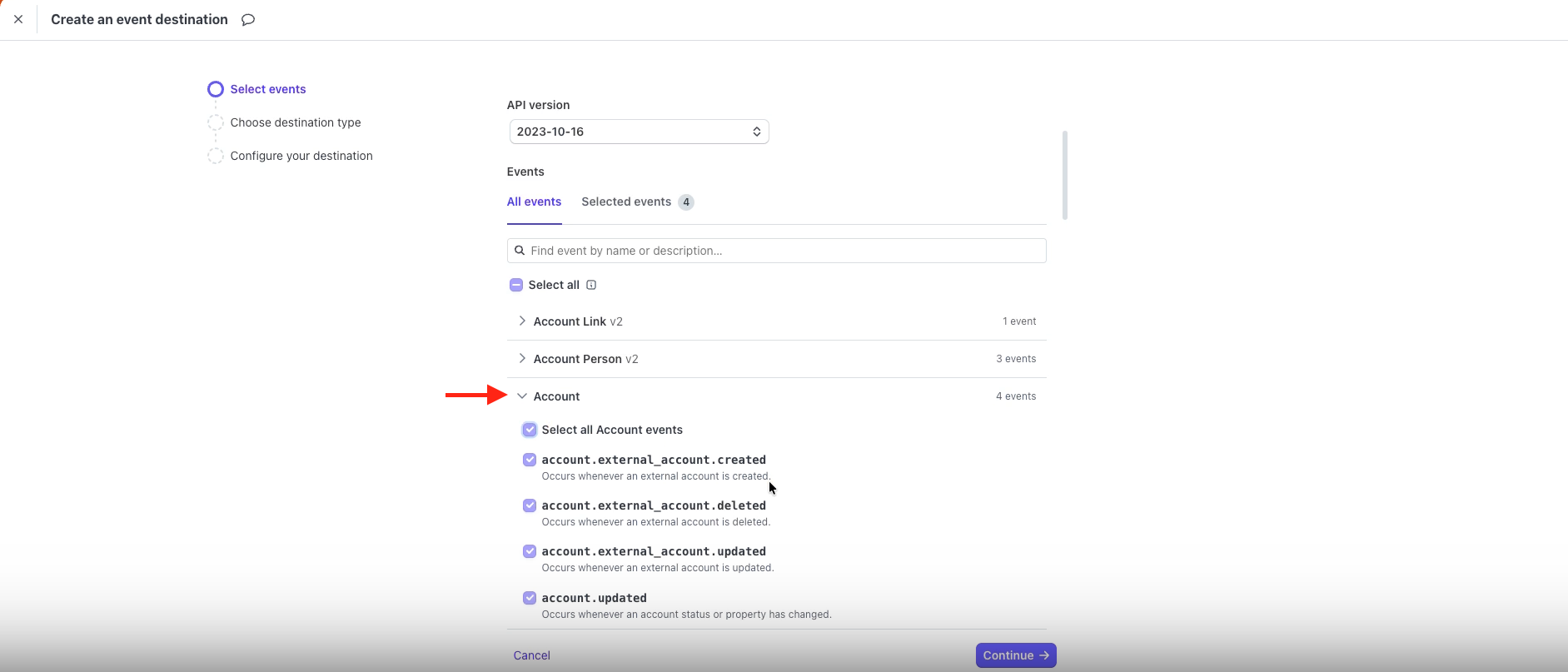Click the selected events count badge
This screenshot has width=1568, height=672.
685,202
